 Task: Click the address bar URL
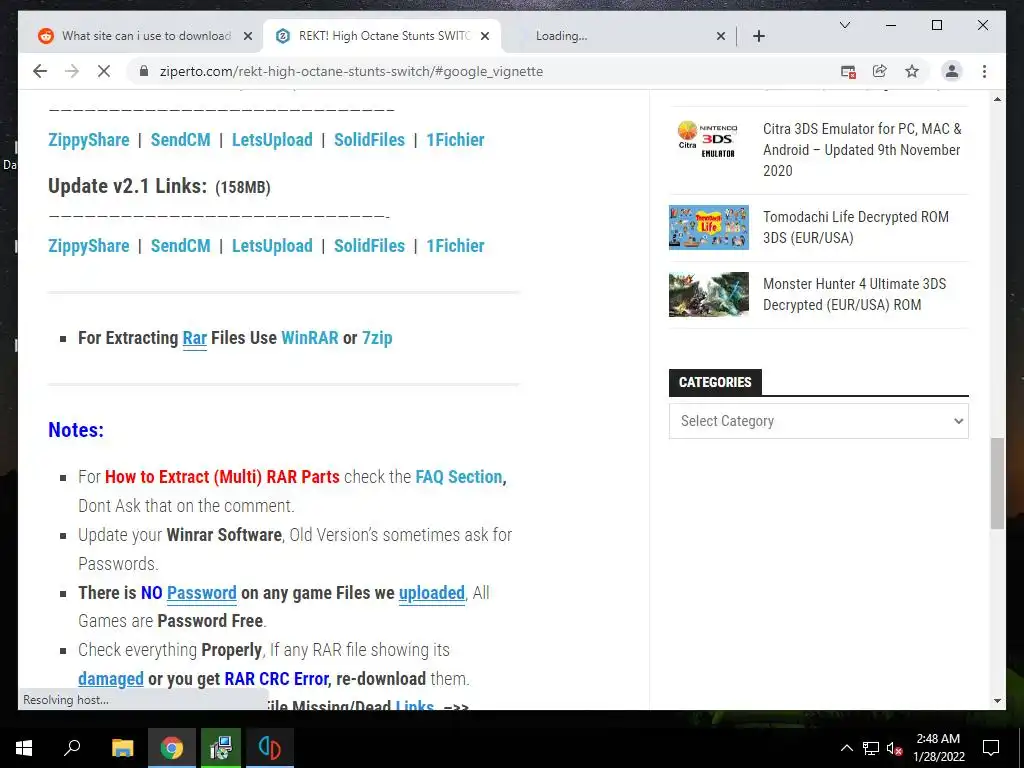(351, 71)
